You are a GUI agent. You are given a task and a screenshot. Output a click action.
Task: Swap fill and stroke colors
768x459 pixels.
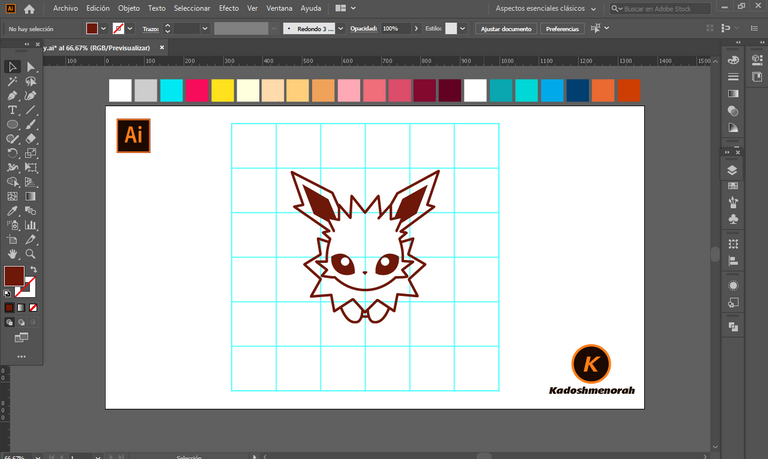coord(33,269)
